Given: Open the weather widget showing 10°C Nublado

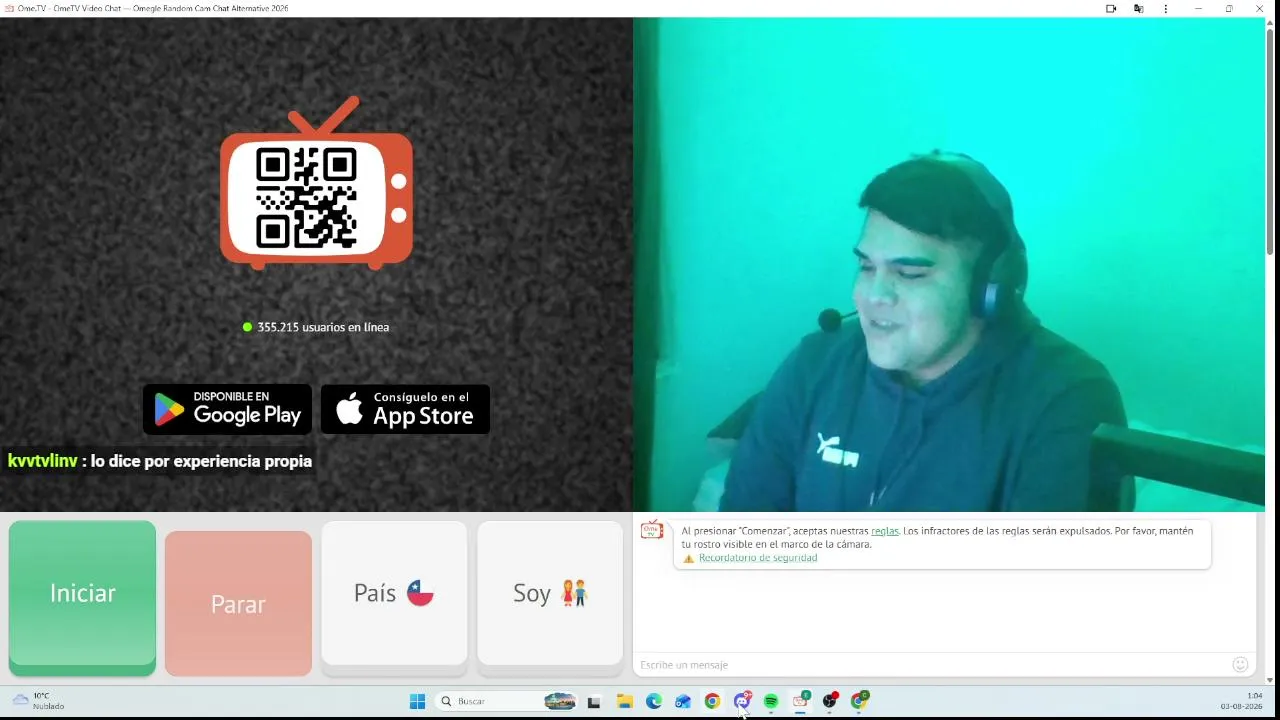Looking at the screenshot, I should pos(38,701).
